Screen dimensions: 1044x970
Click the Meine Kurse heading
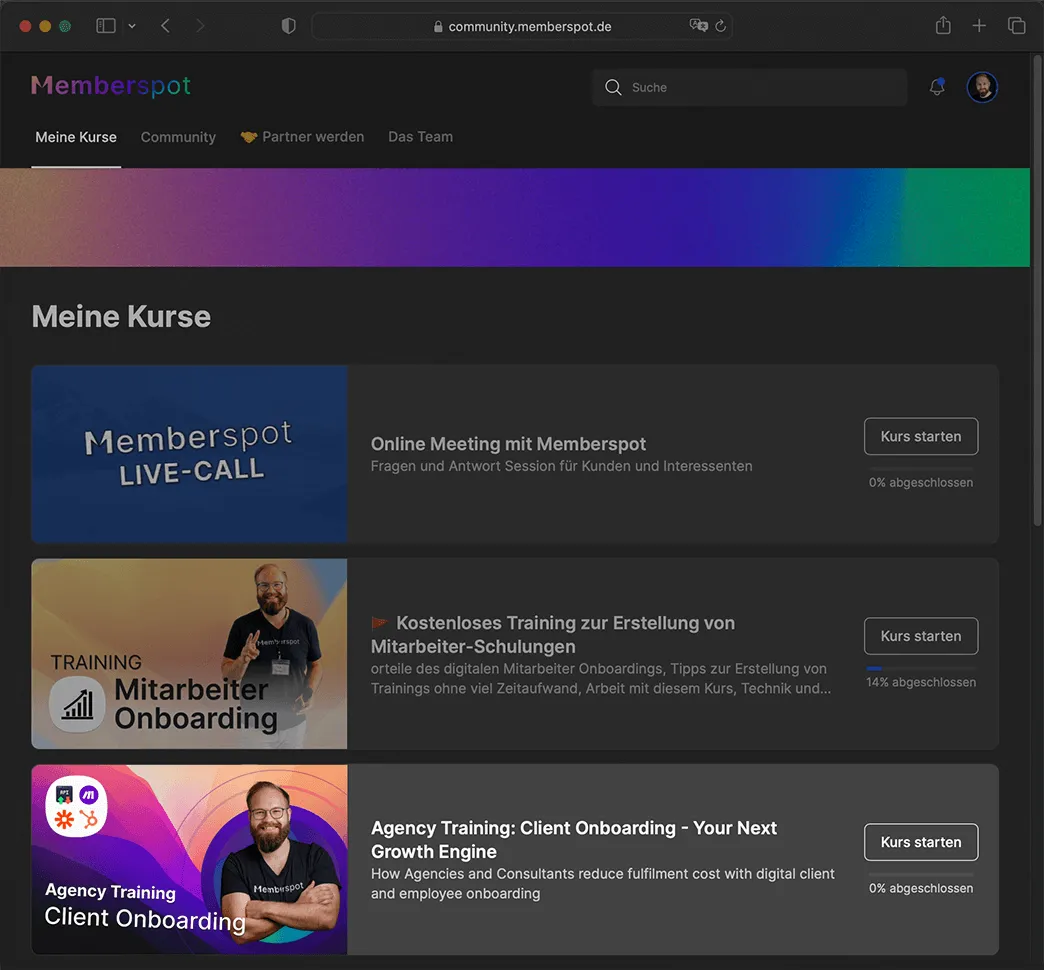coord(121,317)
